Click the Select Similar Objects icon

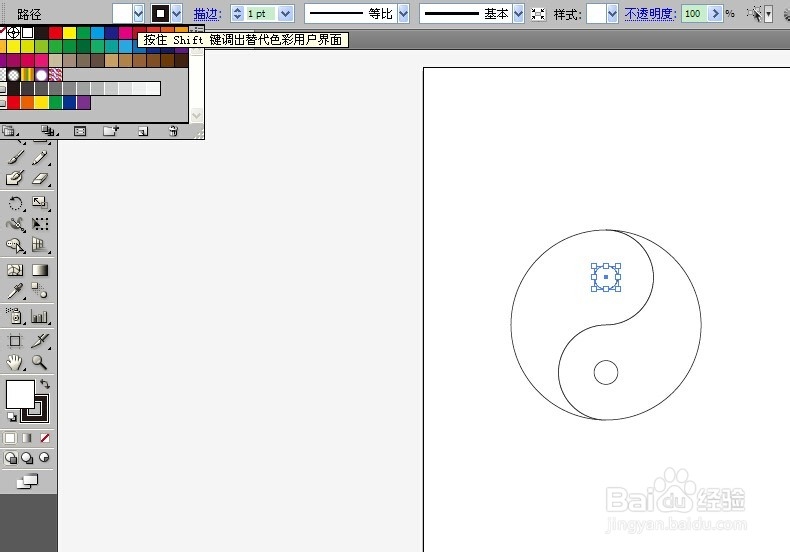pos(754,14)
